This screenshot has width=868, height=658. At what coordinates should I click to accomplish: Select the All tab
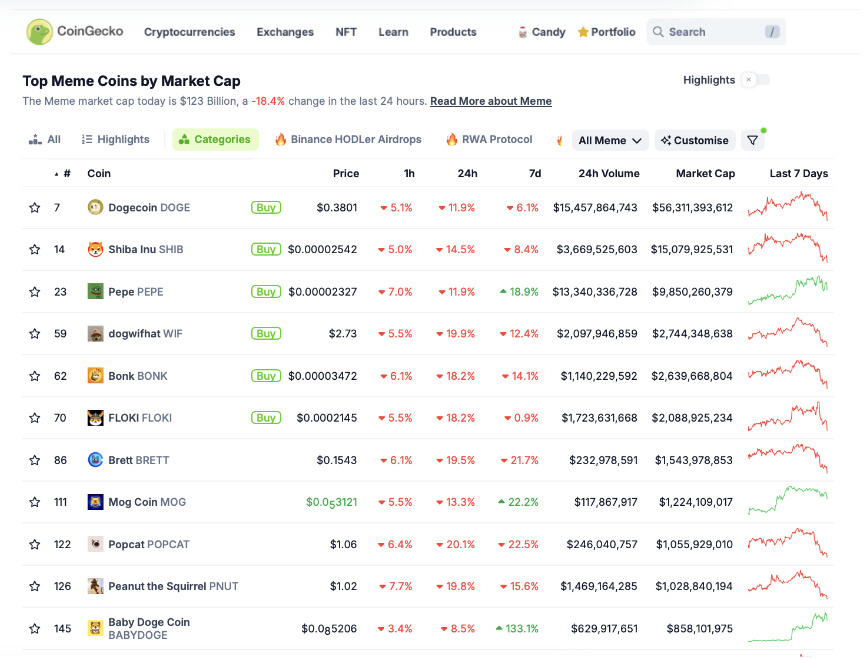coord(44,139)
